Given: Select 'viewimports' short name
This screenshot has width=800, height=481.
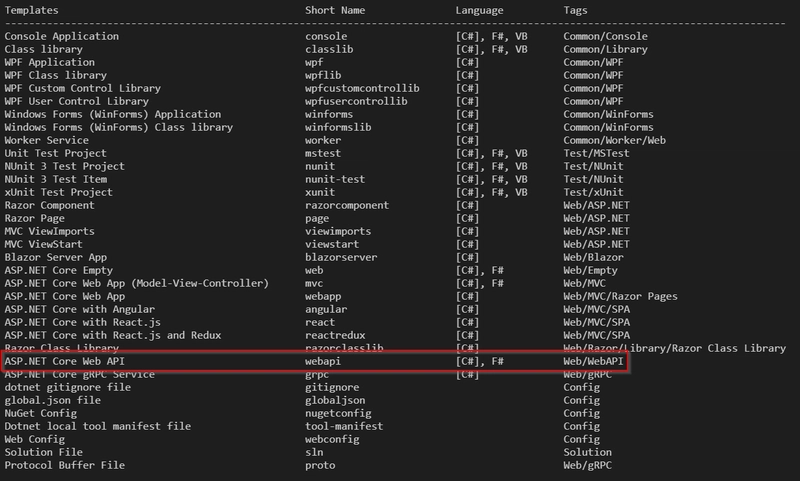Looking at the screenshot, I should (338, 232).
